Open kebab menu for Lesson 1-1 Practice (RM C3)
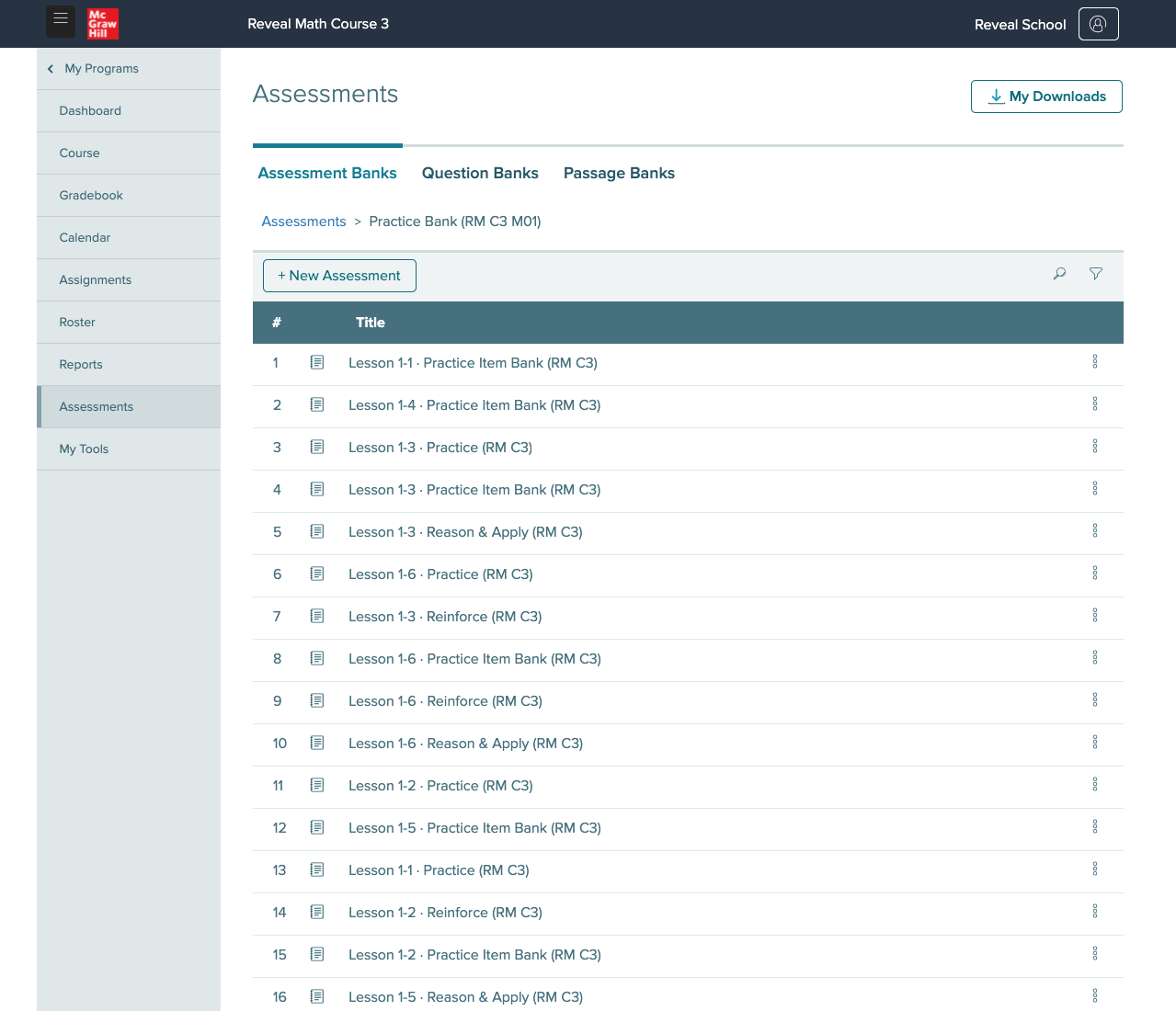1176x1011 pixels. [x=1095, y=869]
